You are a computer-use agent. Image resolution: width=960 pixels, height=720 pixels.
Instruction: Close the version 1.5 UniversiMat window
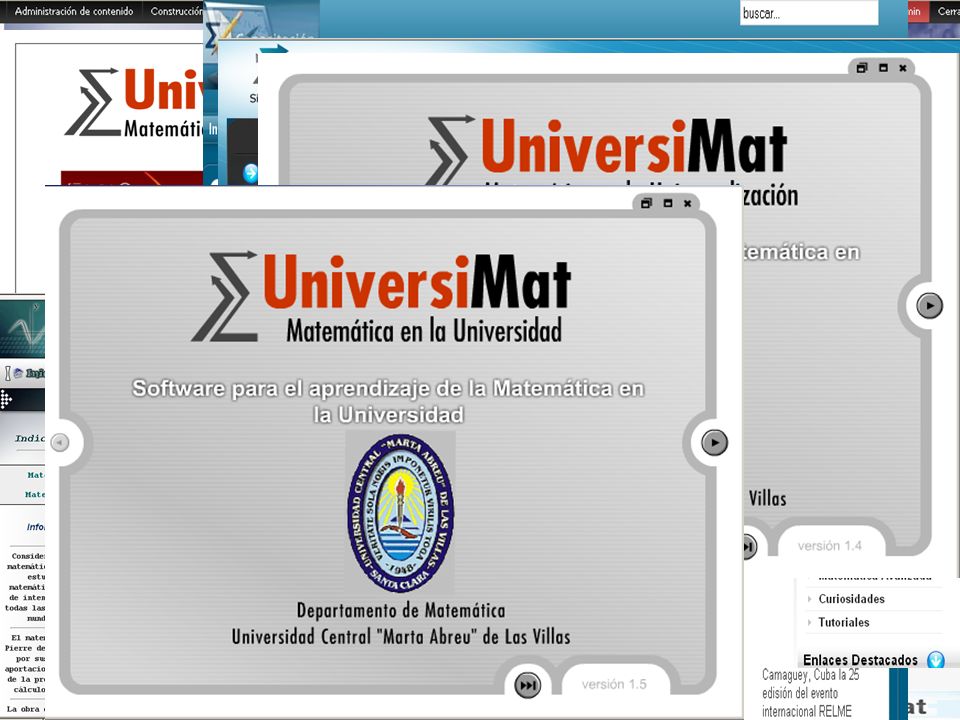(x=688, y=204)
